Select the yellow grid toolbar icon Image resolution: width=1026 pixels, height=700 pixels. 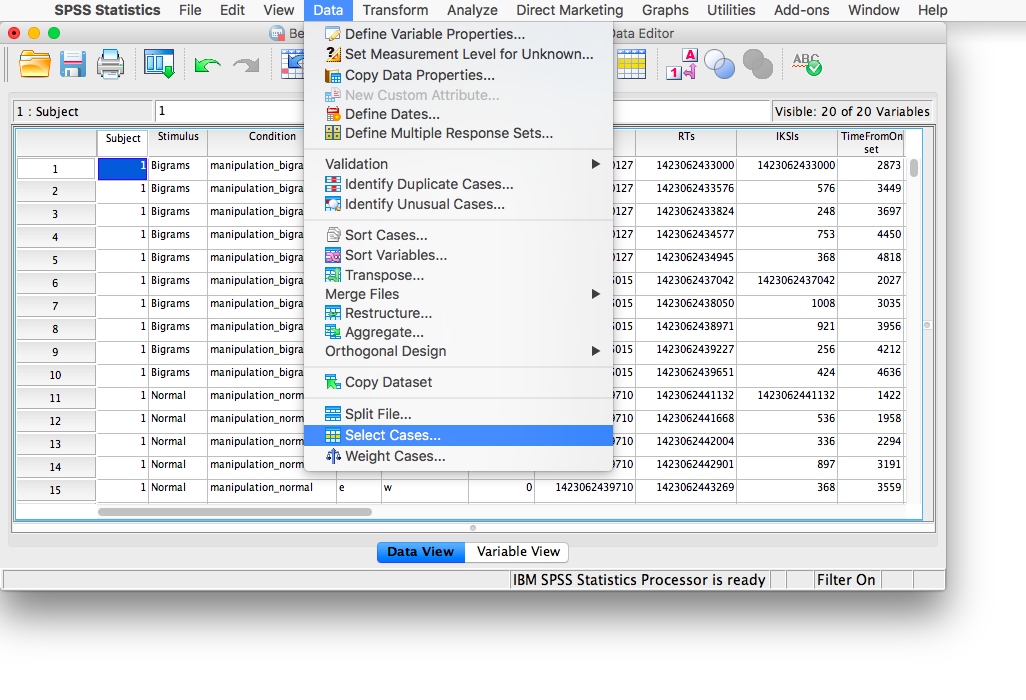coord(631,64)
